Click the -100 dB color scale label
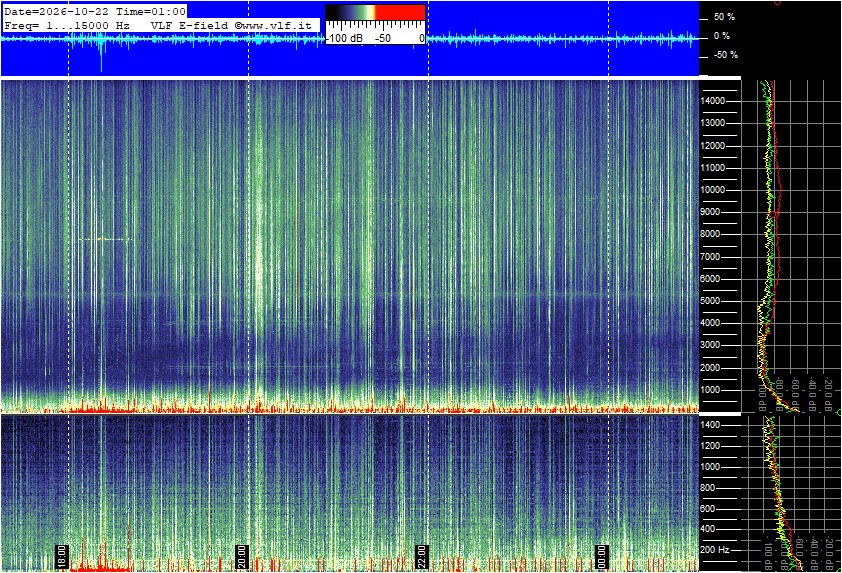This screenshot has width=842, height=573. [x=344, y=38]
